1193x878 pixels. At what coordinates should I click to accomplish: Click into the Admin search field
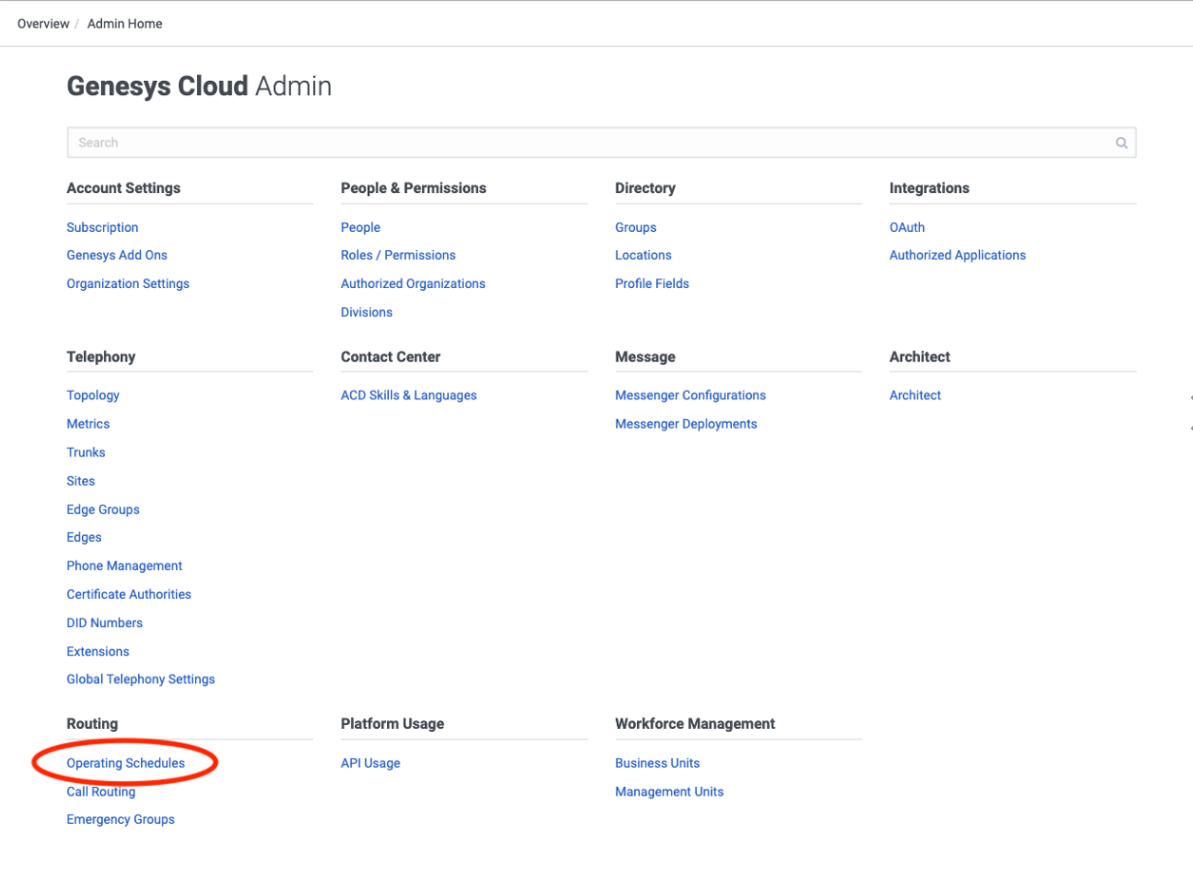[590, 143]
